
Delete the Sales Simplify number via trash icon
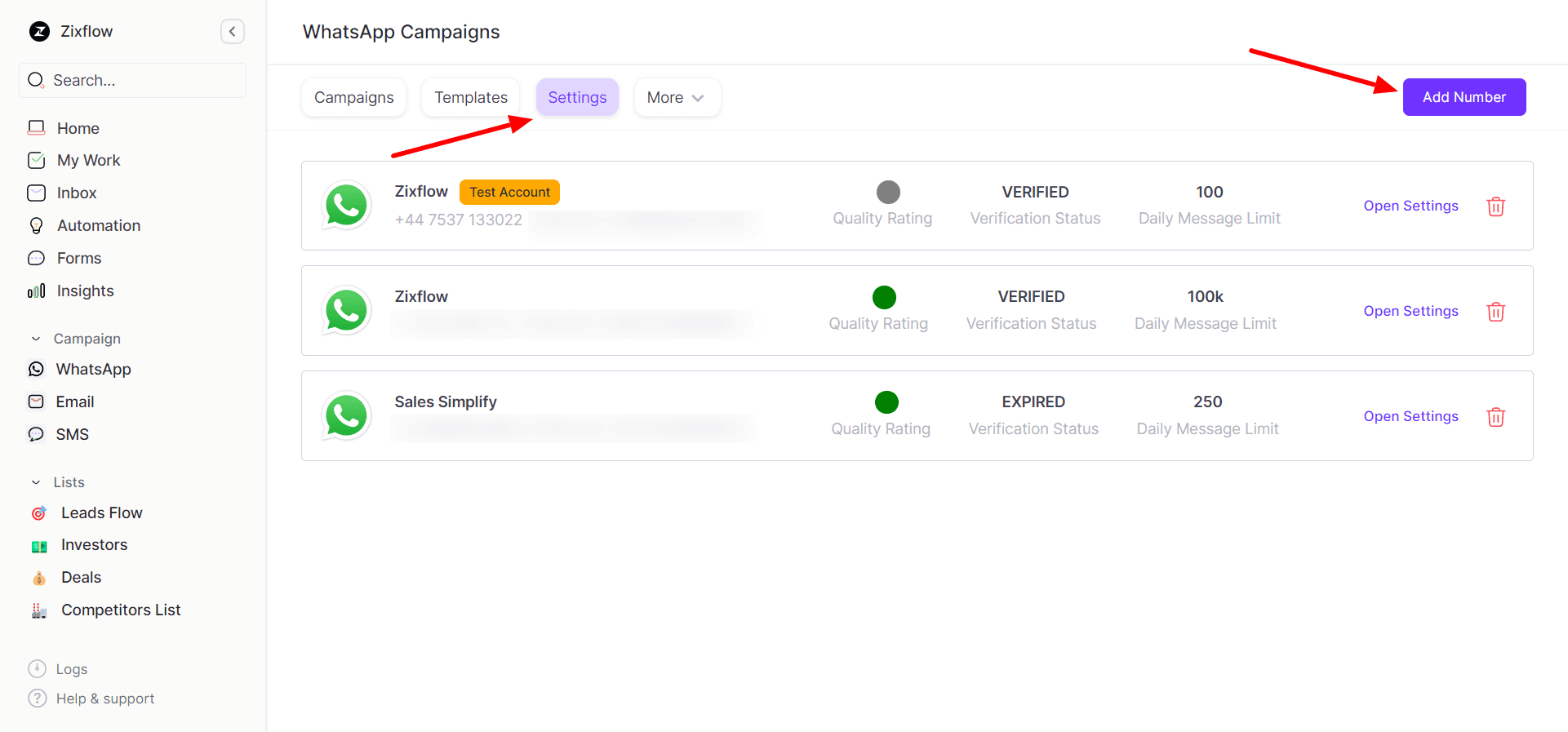(1495, 417)
